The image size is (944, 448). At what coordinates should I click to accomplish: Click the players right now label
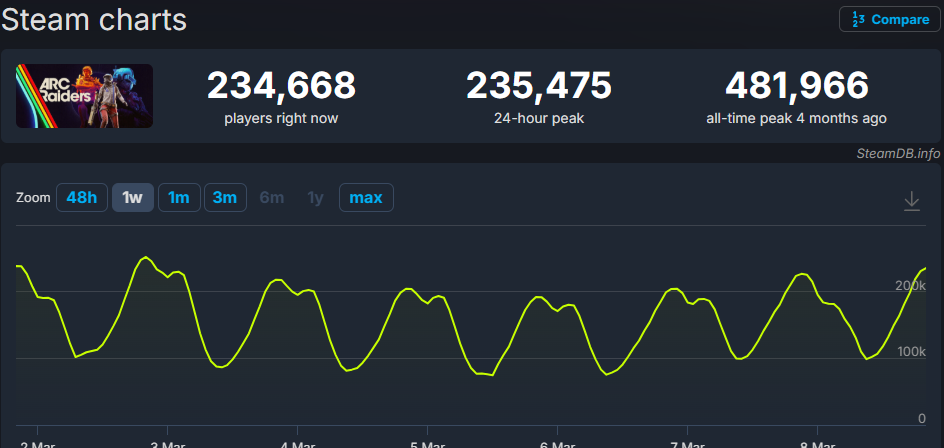(x=281, y=119)
